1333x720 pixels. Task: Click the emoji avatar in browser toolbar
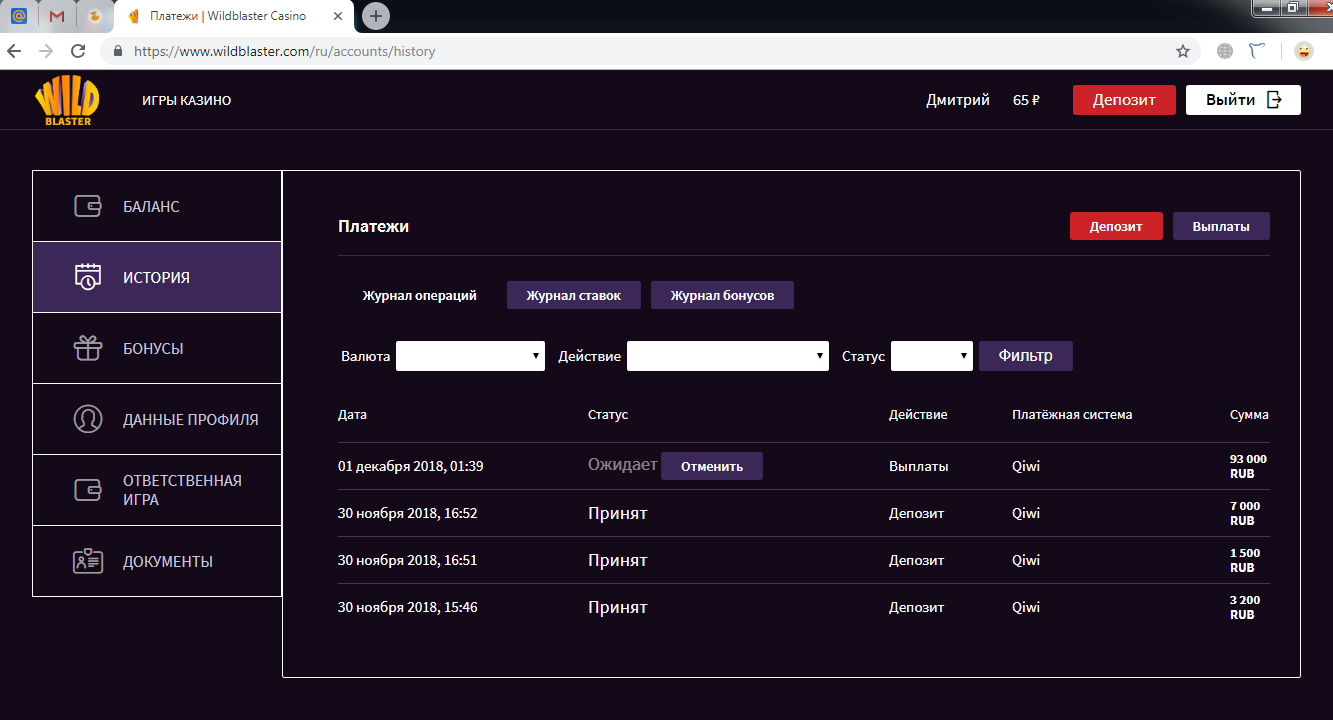[x=1303, y=51]
